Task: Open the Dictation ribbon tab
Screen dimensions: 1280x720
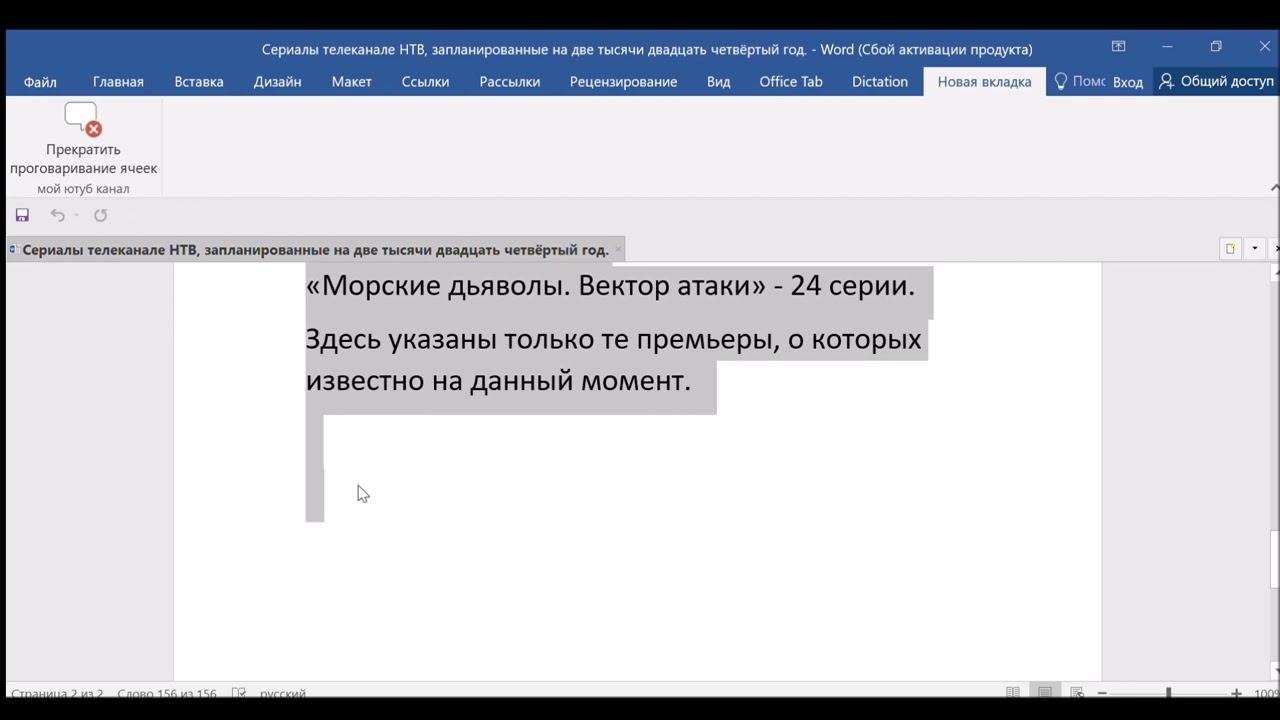Action: (x=880, y=82)
